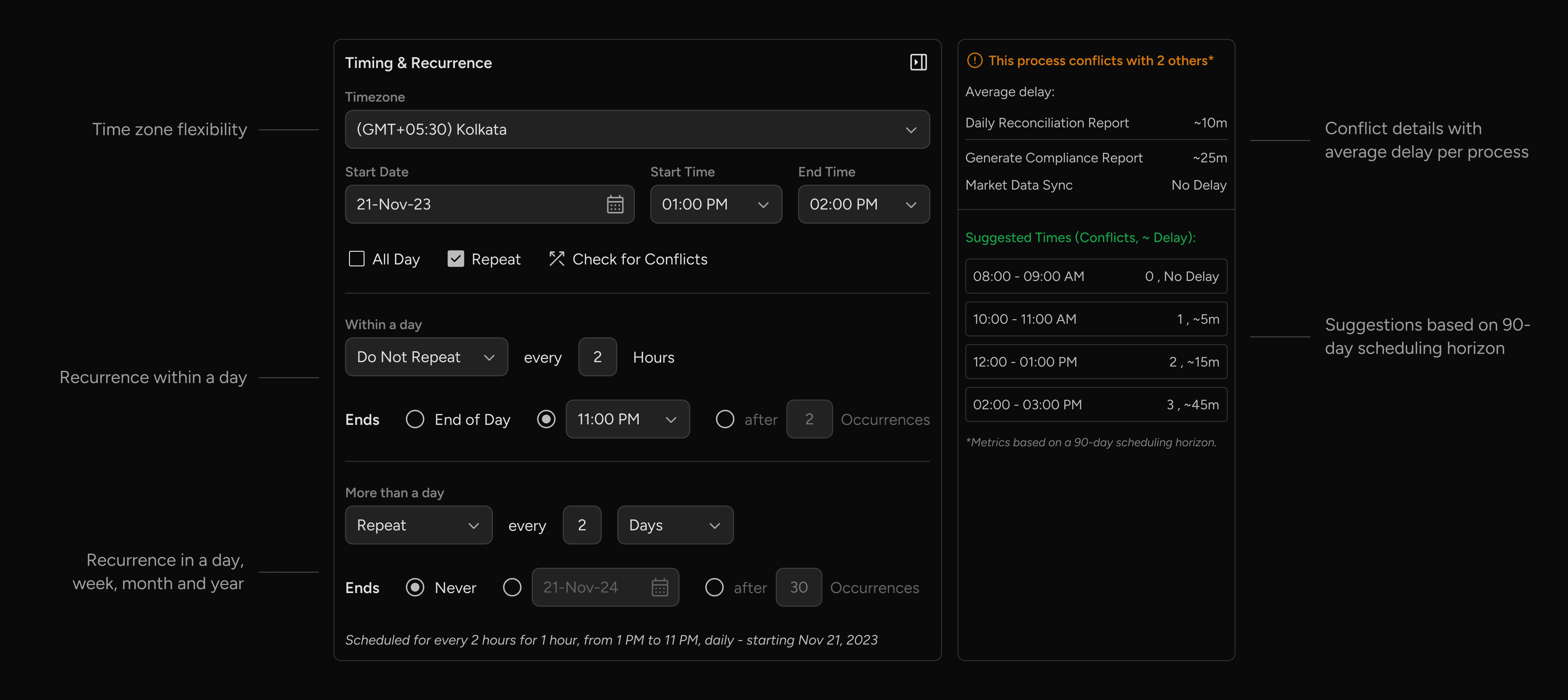Select the 08:00 - 09:00 AM suggested time
The height and width of the screenshot is (700, 1568).
1095,276
